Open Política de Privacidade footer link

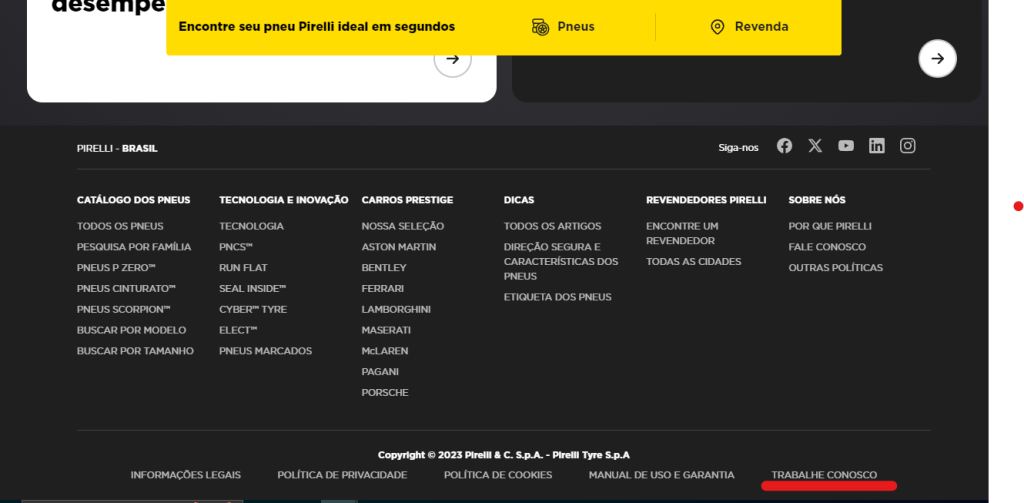342,475
